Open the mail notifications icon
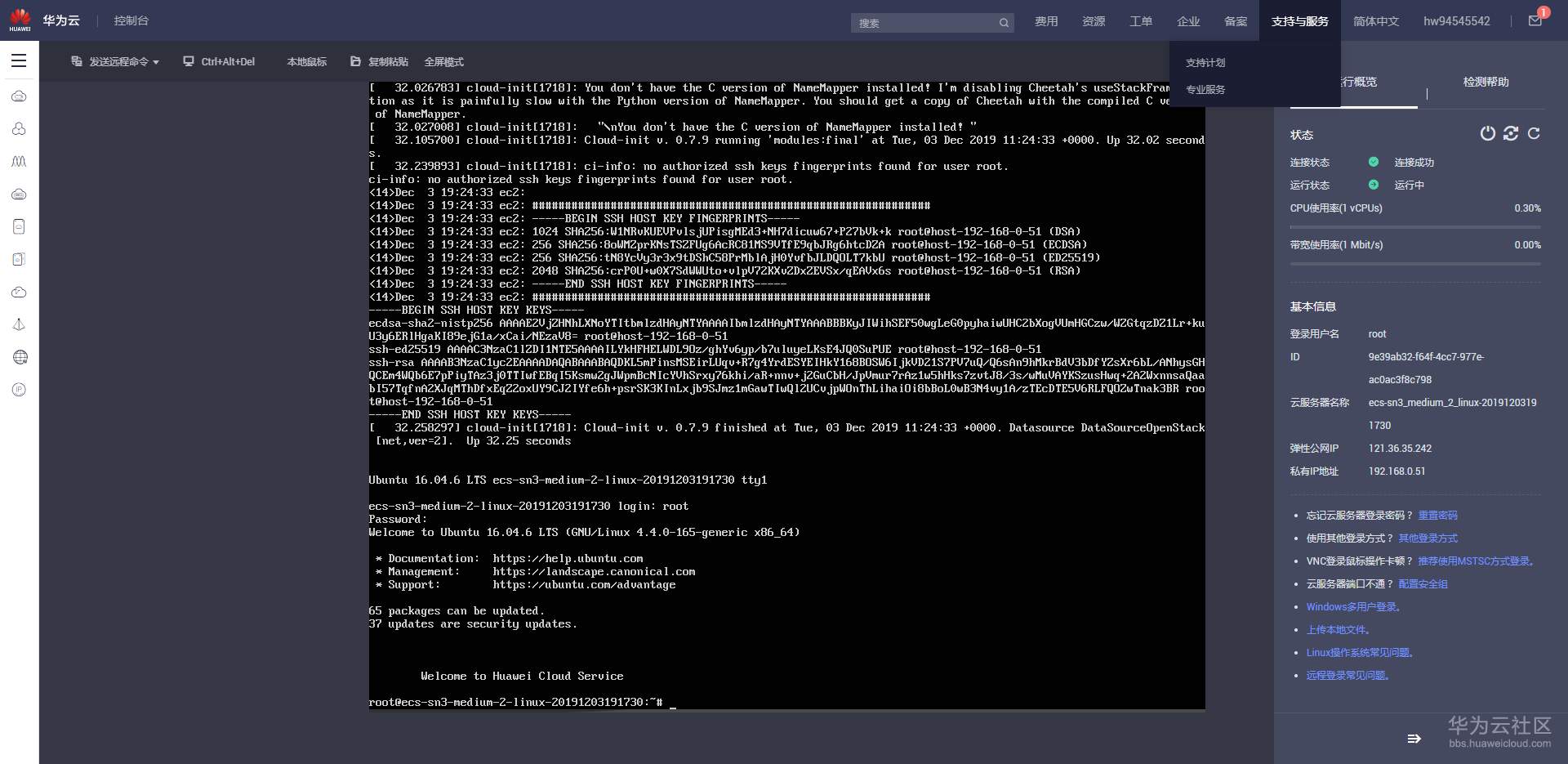The image size is (1568, 764). coord(1535,20)
